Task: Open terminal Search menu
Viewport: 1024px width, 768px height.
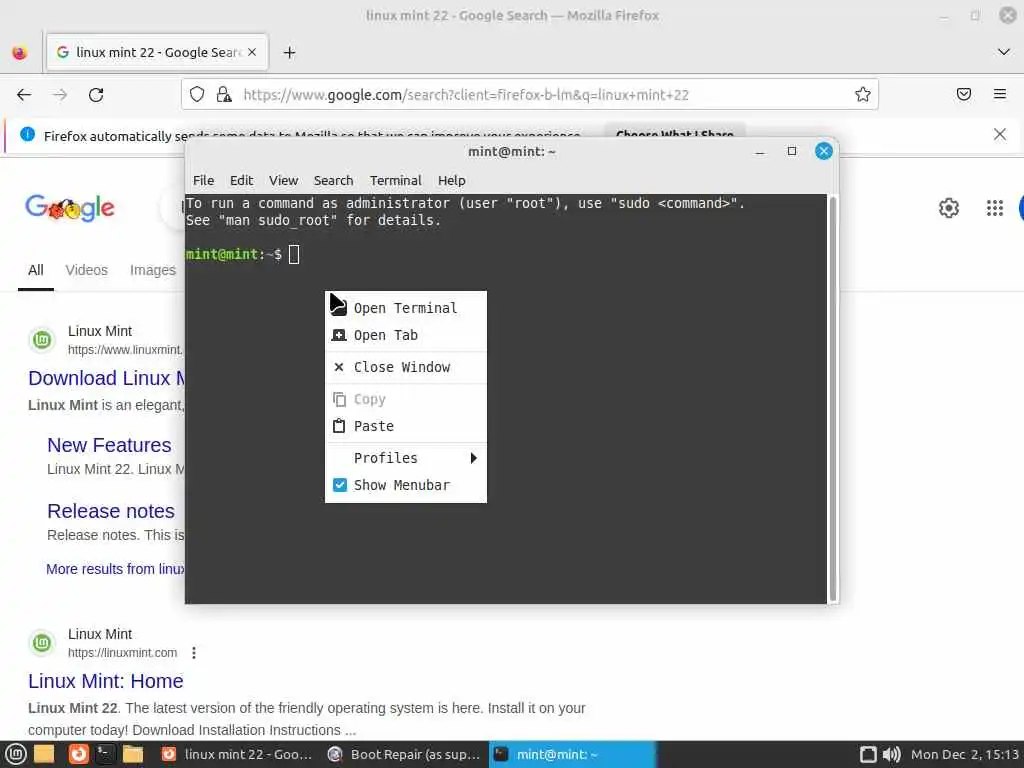Action: click(x=333, y=180)
